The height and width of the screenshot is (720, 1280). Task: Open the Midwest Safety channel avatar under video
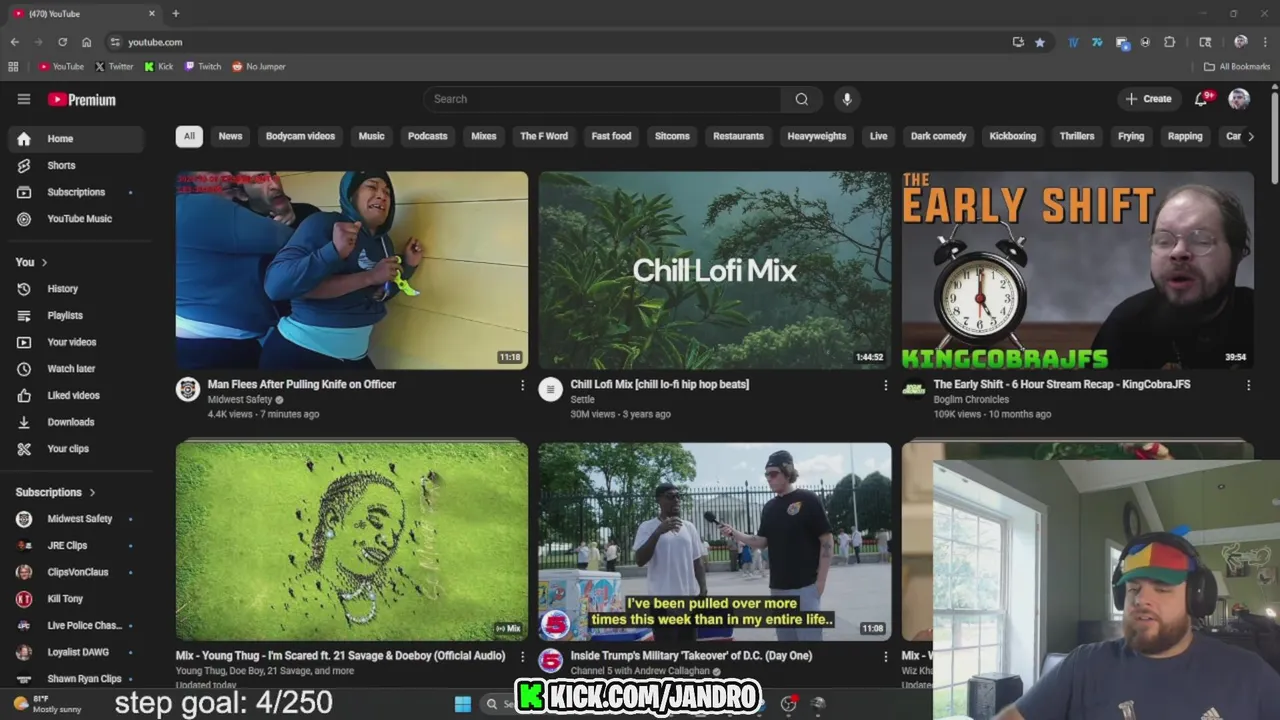click(188, 390)
